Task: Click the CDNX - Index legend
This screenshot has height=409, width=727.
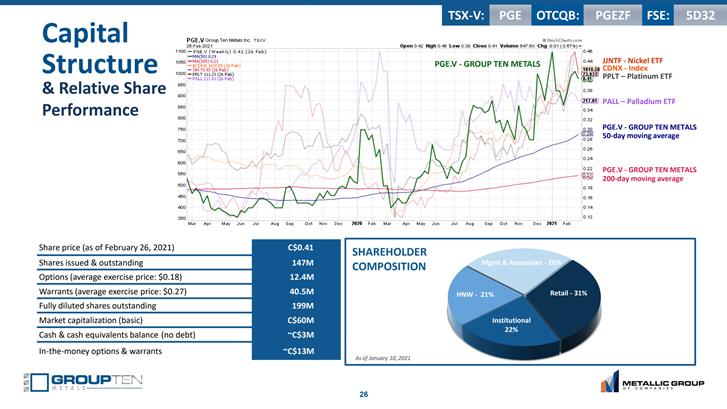Action: click(625, 68)
